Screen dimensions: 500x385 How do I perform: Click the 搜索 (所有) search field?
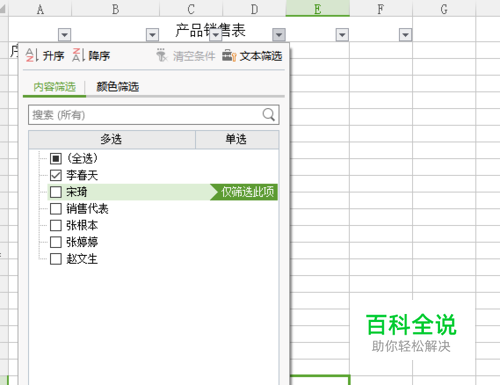(x=154, y=115)
